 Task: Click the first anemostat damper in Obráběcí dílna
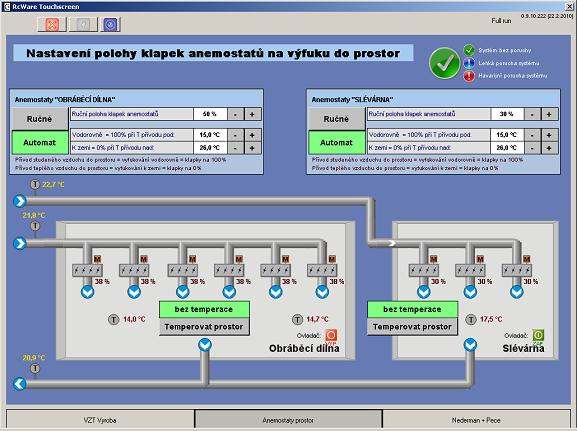[87, 271]
